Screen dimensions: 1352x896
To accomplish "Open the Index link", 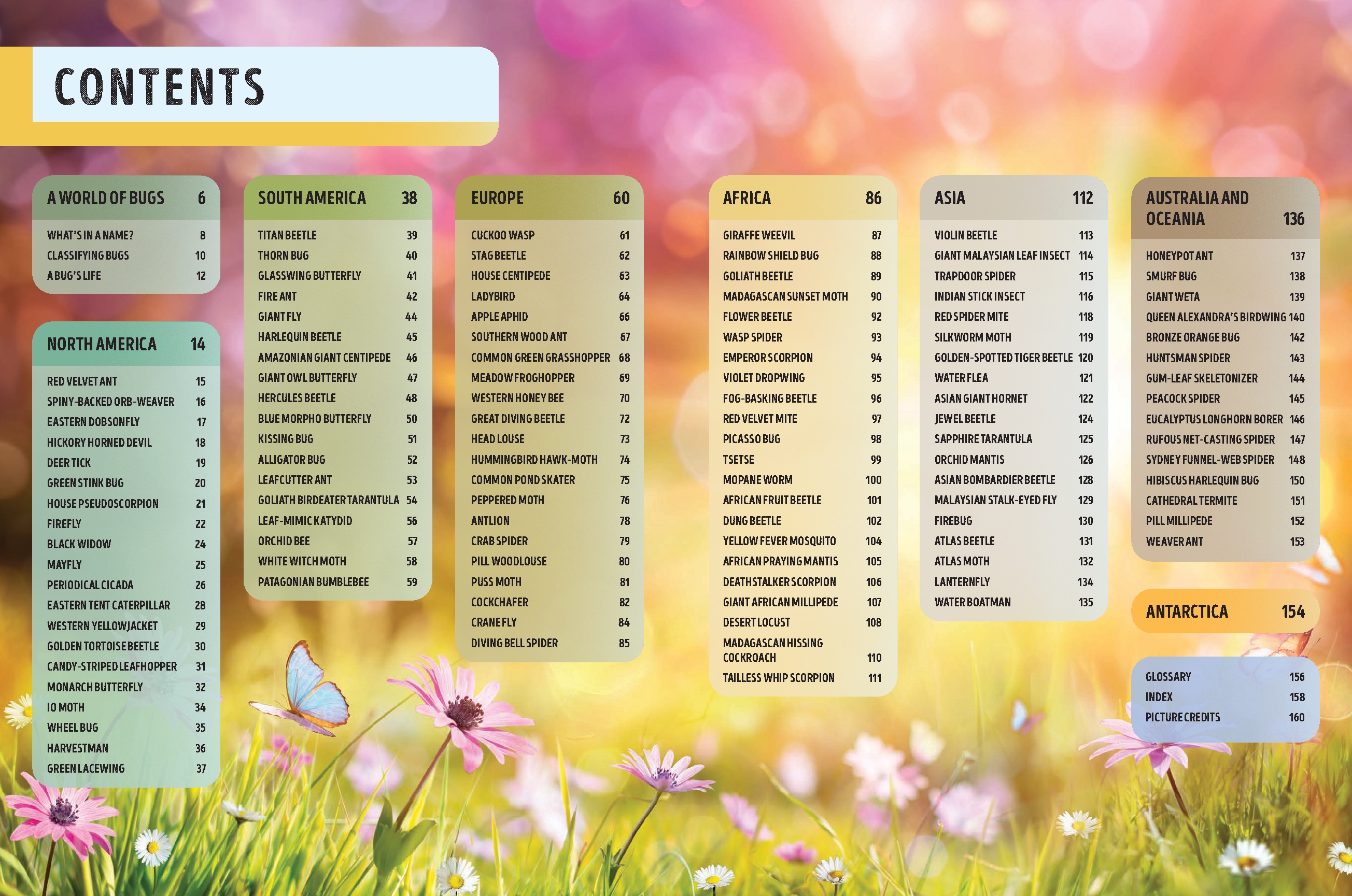I will coord(1159,696).
